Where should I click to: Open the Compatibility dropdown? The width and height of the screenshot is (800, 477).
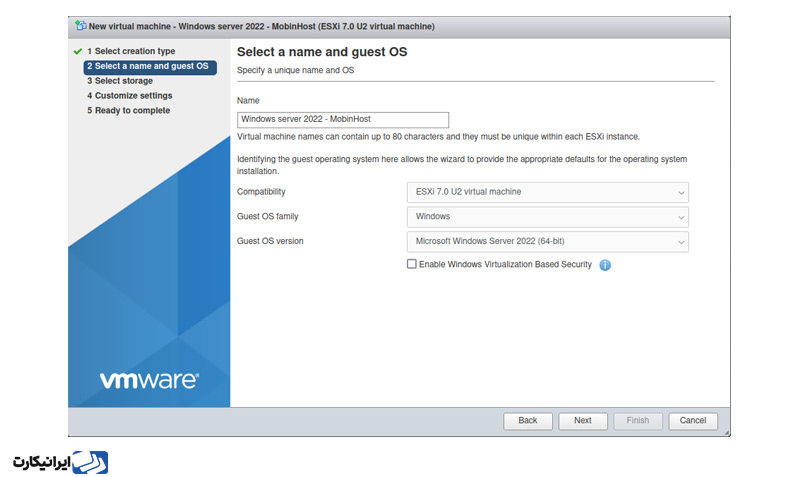click(547, 192)
